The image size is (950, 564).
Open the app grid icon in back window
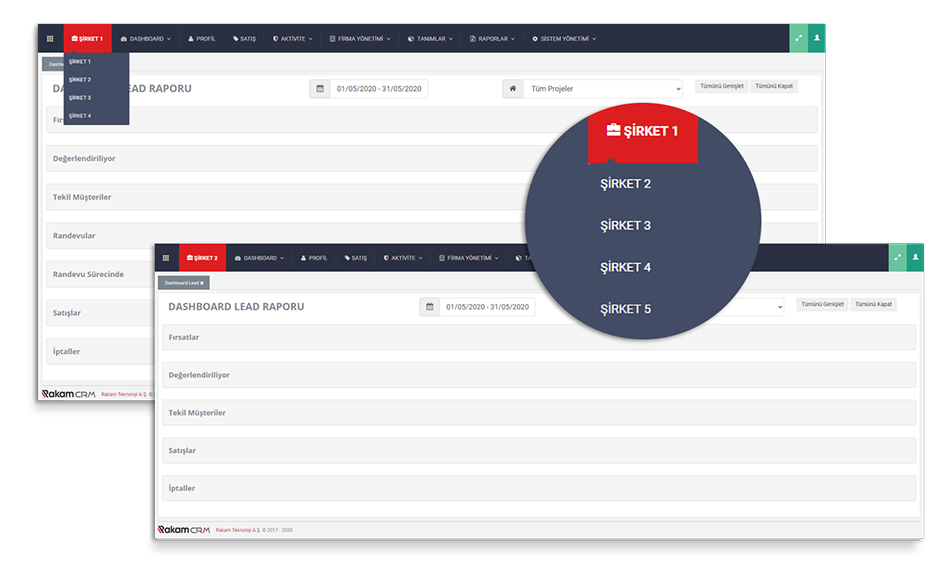(x=50, y=39)
